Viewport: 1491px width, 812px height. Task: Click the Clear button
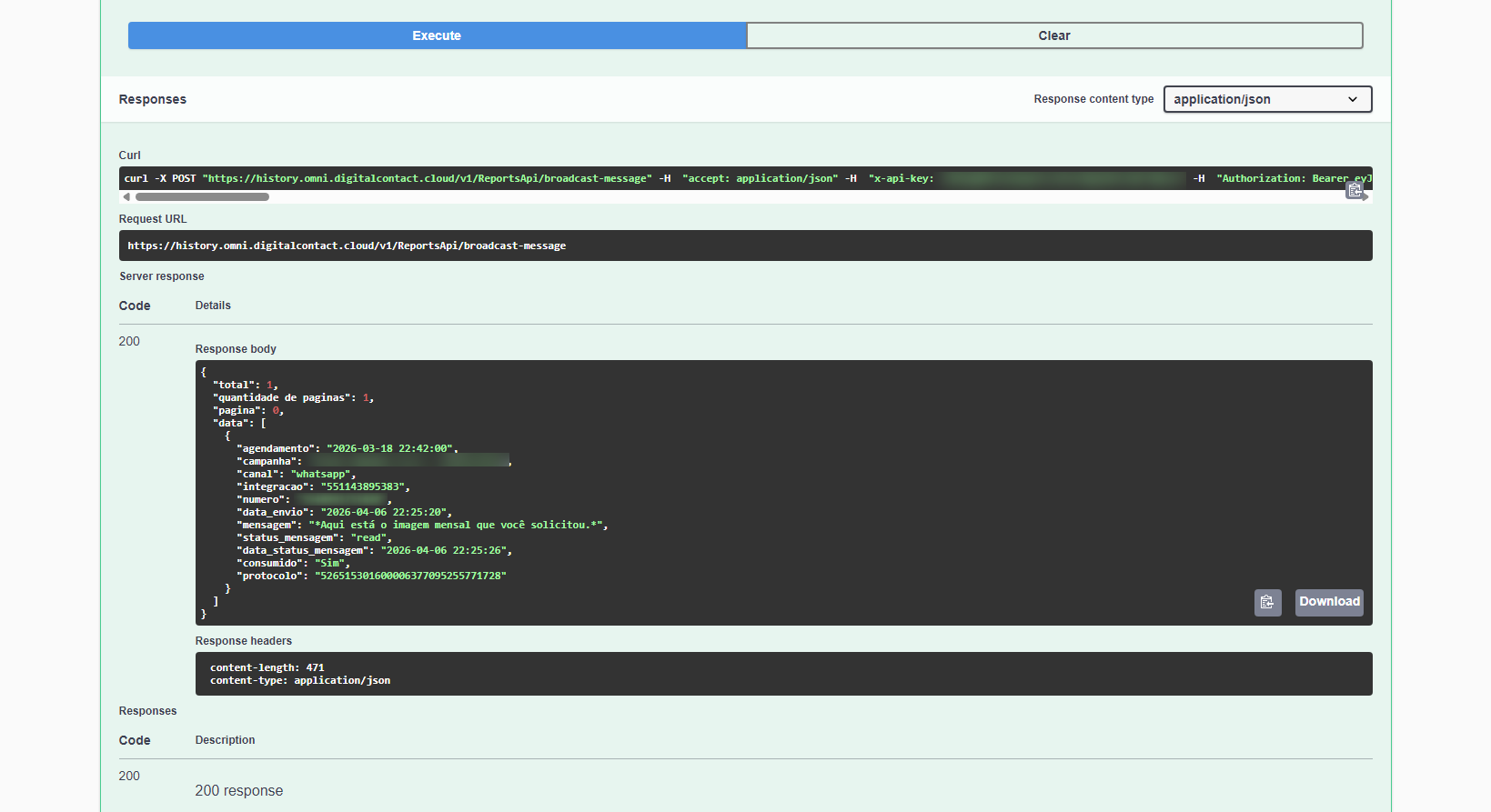1054,35
